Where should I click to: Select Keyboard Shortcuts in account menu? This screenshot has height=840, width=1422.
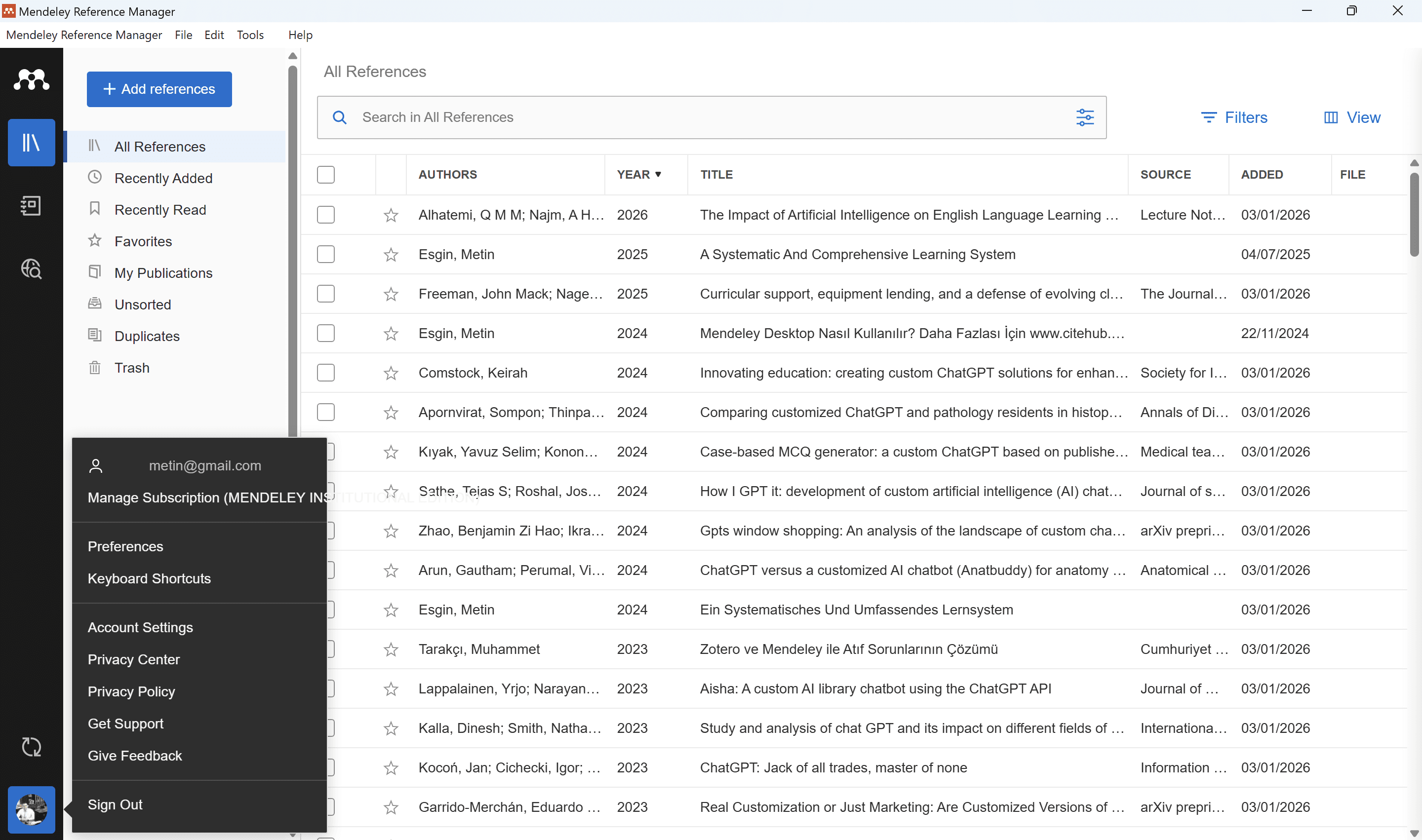tap(149, 578)
